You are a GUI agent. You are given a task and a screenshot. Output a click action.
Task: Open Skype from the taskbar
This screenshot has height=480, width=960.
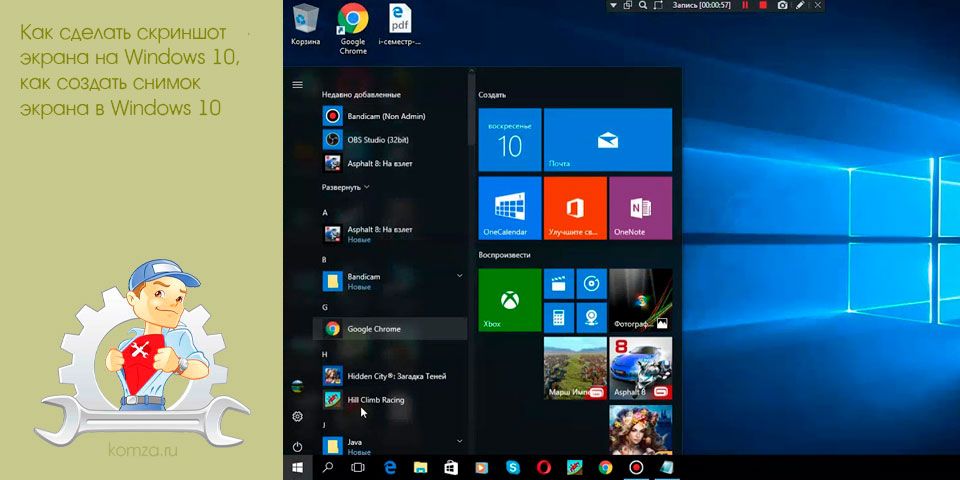pyautogui.click(x=513, y=468)
